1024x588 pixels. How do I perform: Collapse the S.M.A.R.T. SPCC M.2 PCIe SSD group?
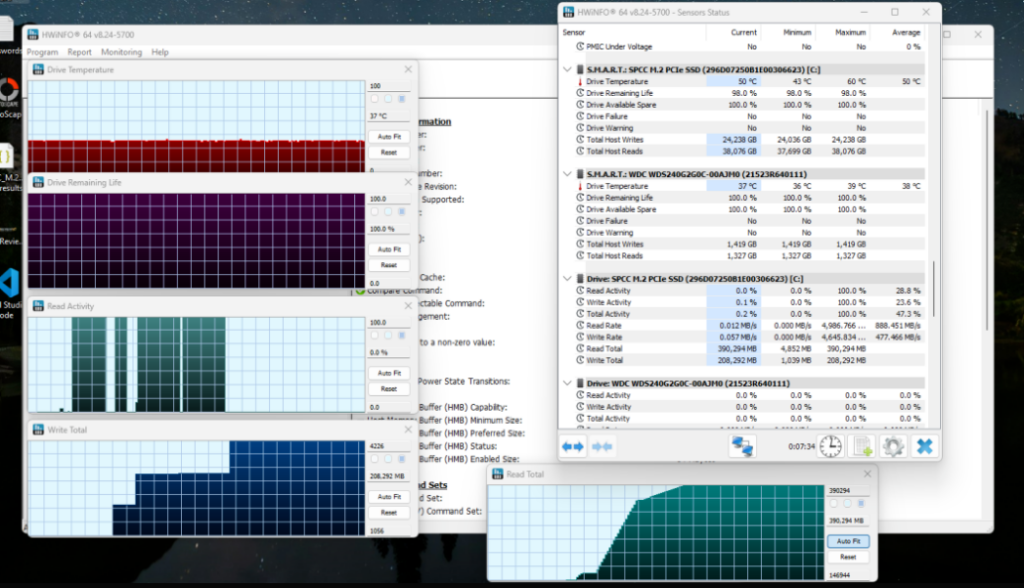click(568, 69)
